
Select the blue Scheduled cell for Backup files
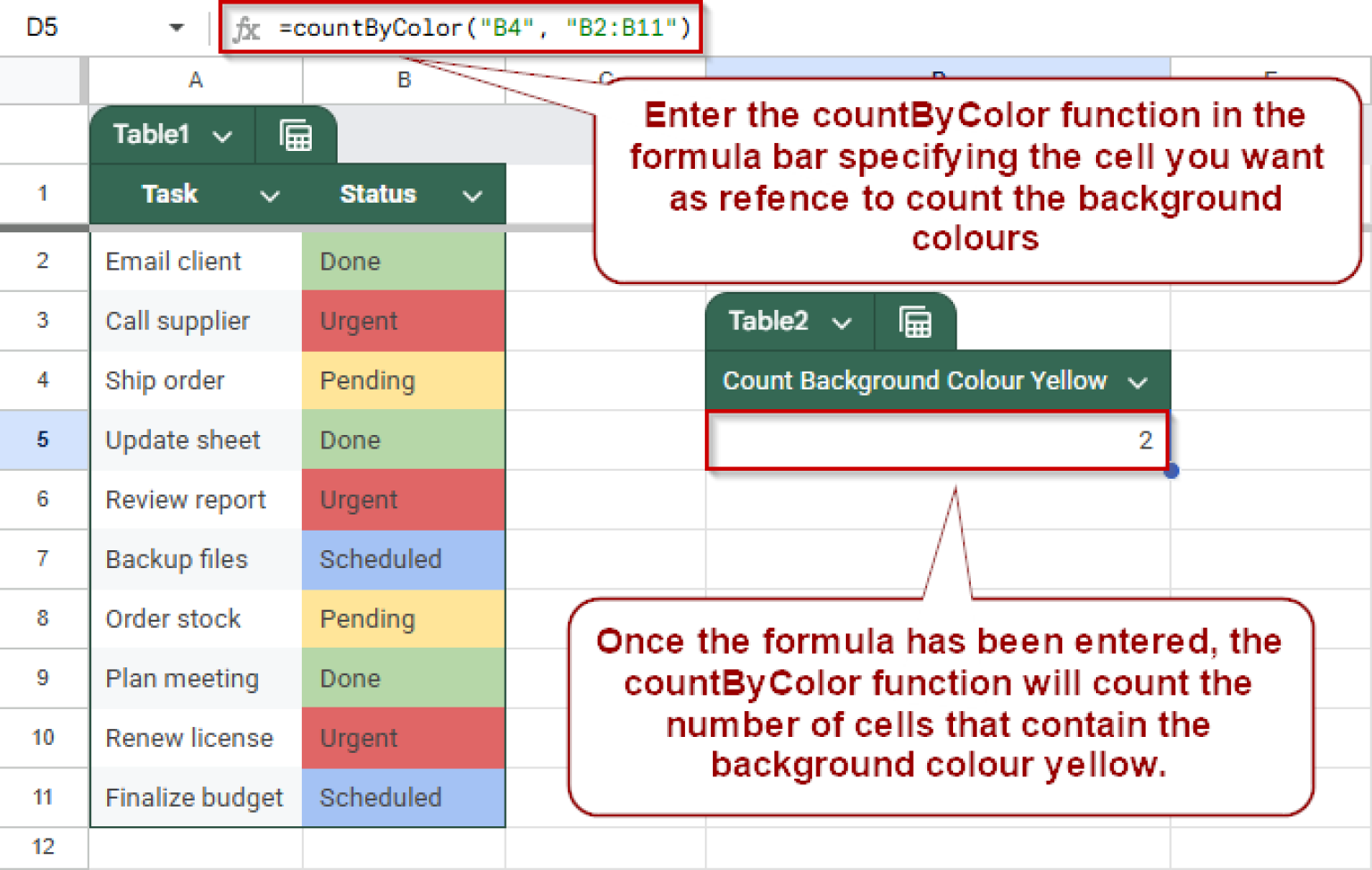pyautogui.click(x=403, y=559)
